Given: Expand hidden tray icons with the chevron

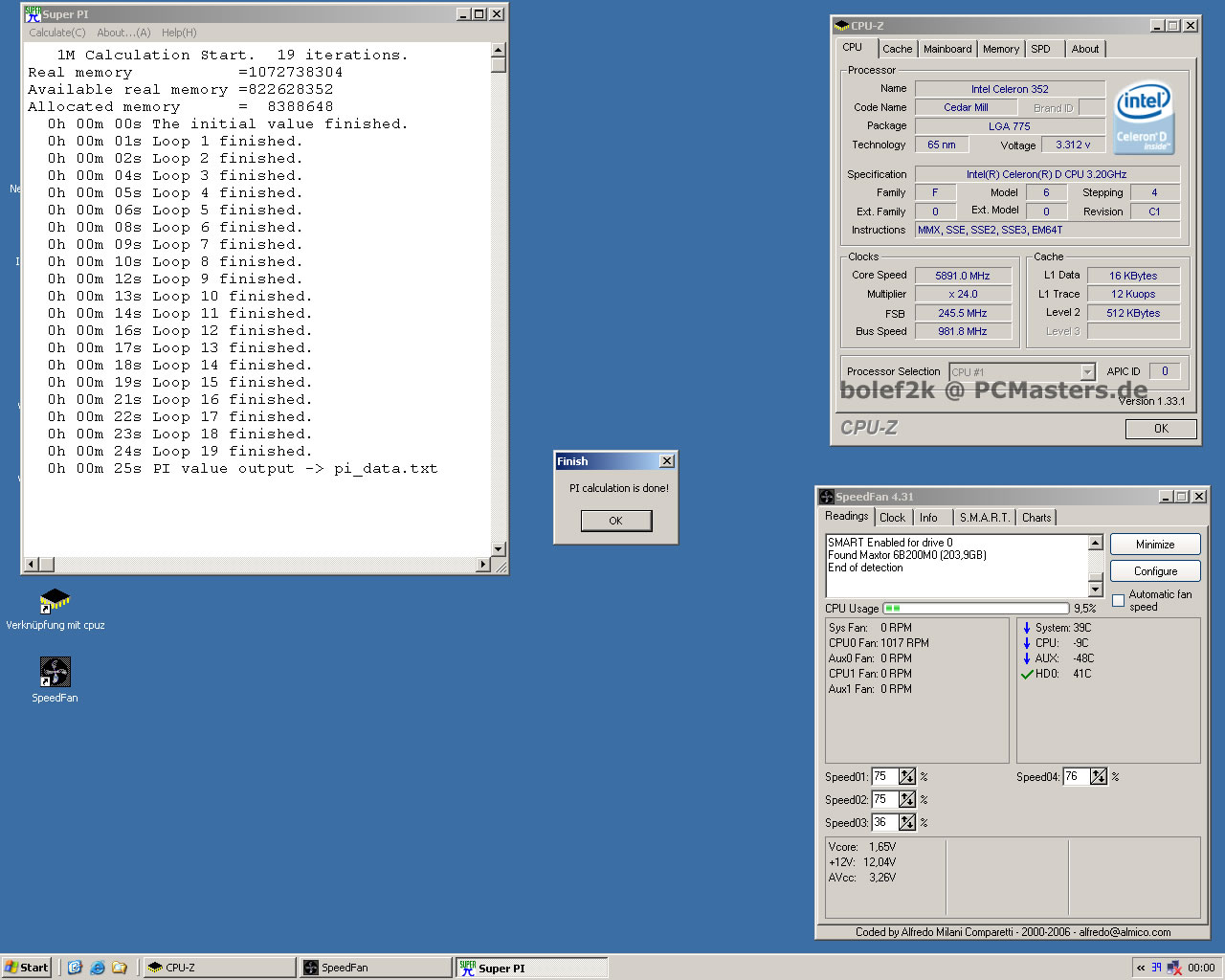Looking at the screenshot, I should pyautogui.click(x=1141, y=968).
